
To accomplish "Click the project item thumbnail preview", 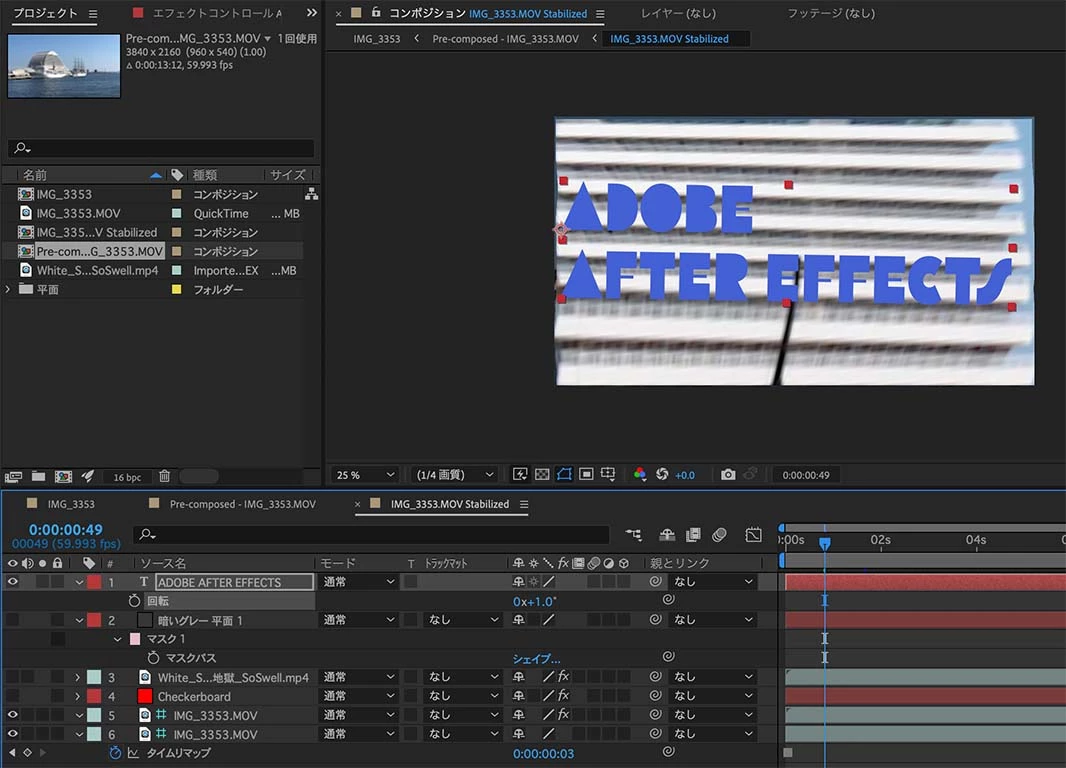I will click(x=64, y=66).
